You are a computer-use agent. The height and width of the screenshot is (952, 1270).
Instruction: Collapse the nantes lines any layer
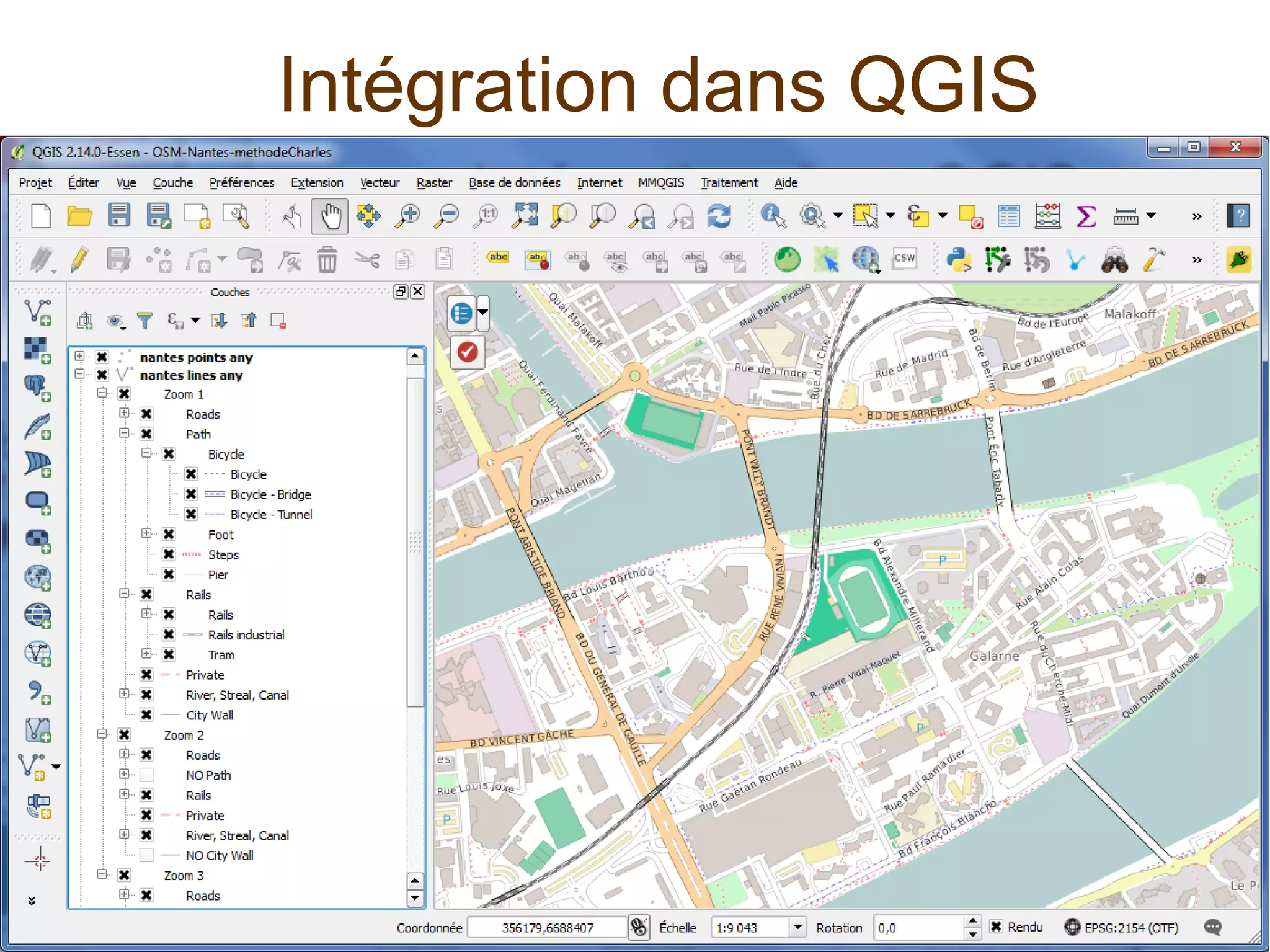pyautogui.click(x=79, y=374)
